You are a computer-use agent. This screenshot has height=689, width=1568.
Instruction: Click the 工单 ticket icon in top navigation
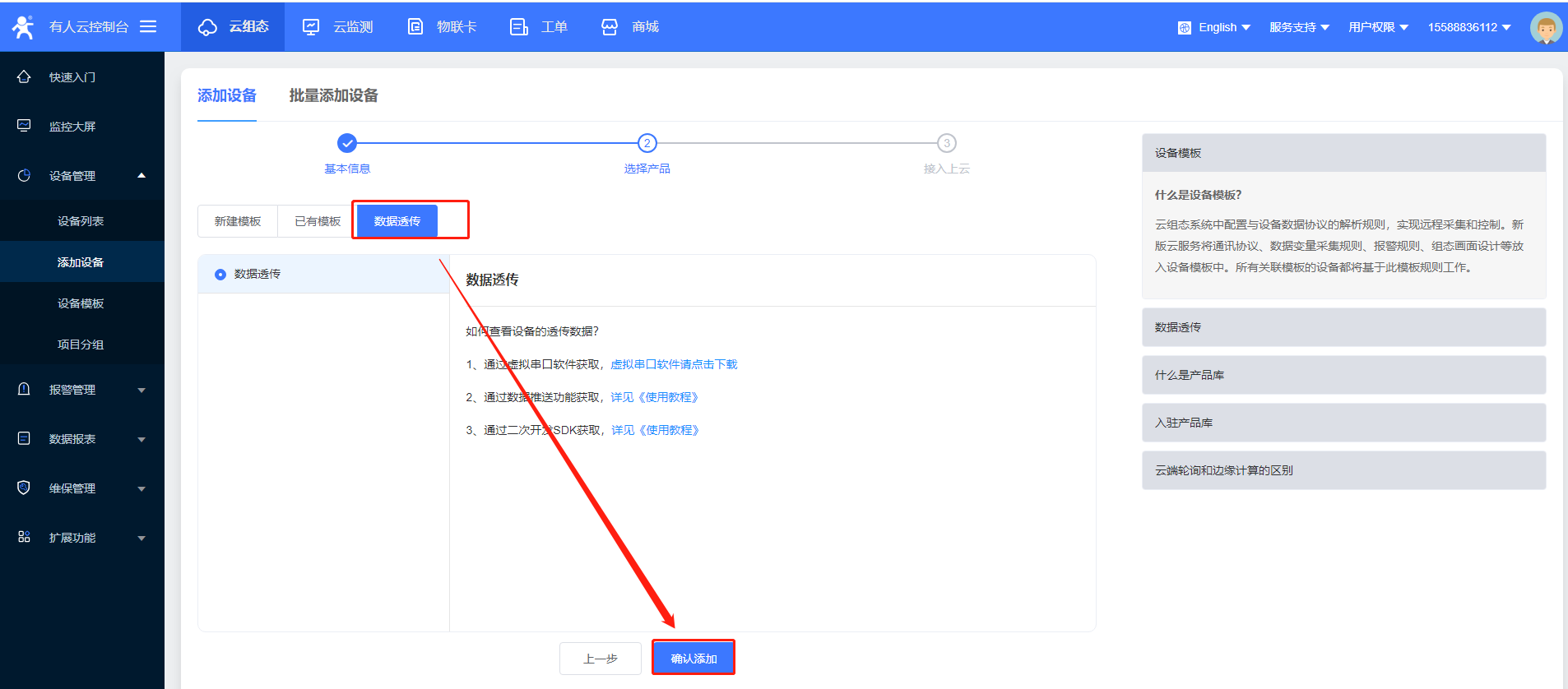518,27
